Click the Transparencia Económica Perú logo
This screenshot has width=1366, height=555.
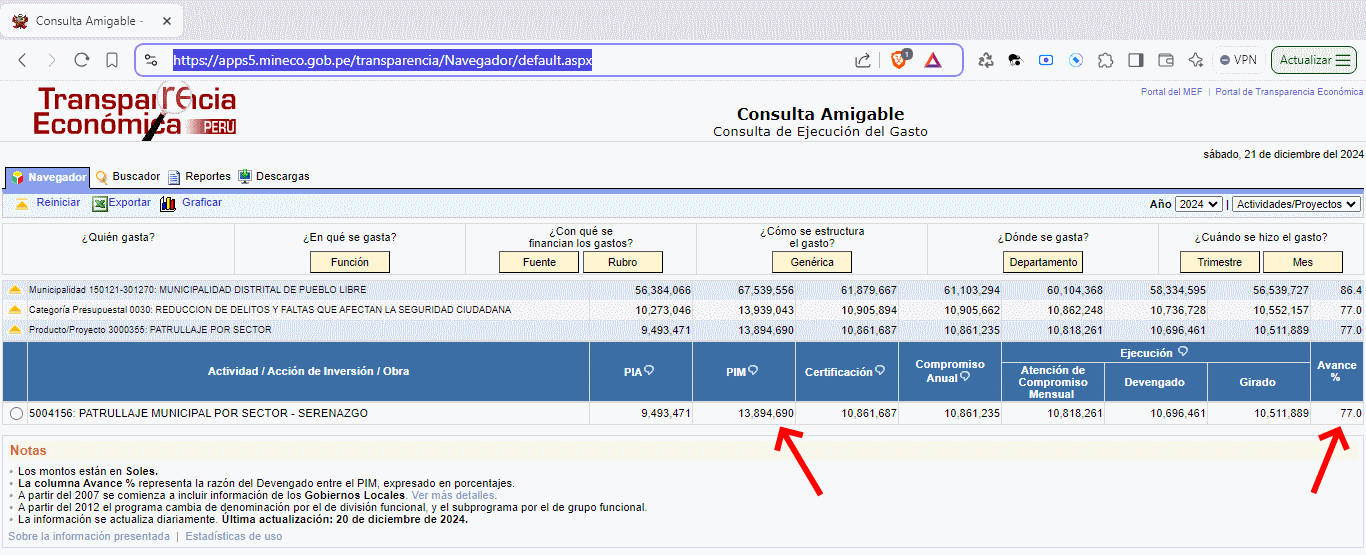point(135,111)
